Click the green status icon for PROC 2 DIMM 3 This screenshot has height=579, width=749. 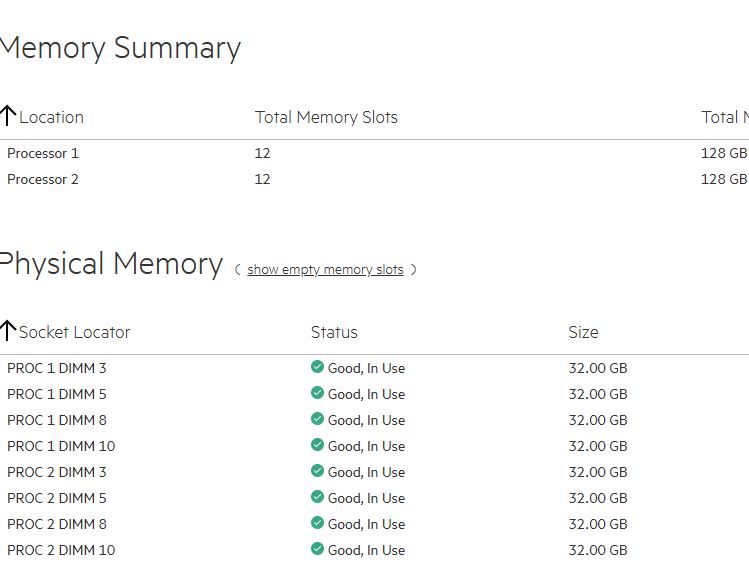(x=317, y=471)
